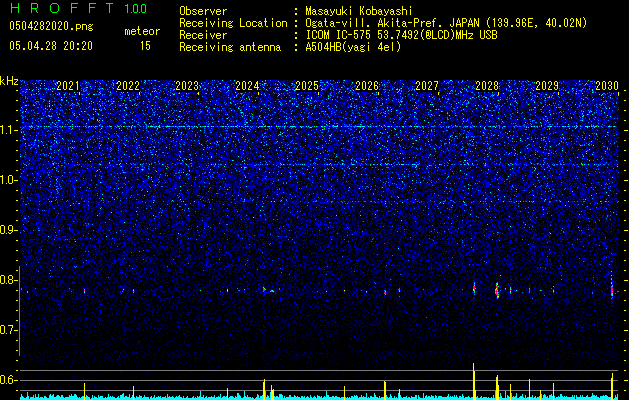Viewport: 629px width, 400px height.
Task: Click the tallest yellow intensity spike before 2028
Action: (x=474, y=381)
